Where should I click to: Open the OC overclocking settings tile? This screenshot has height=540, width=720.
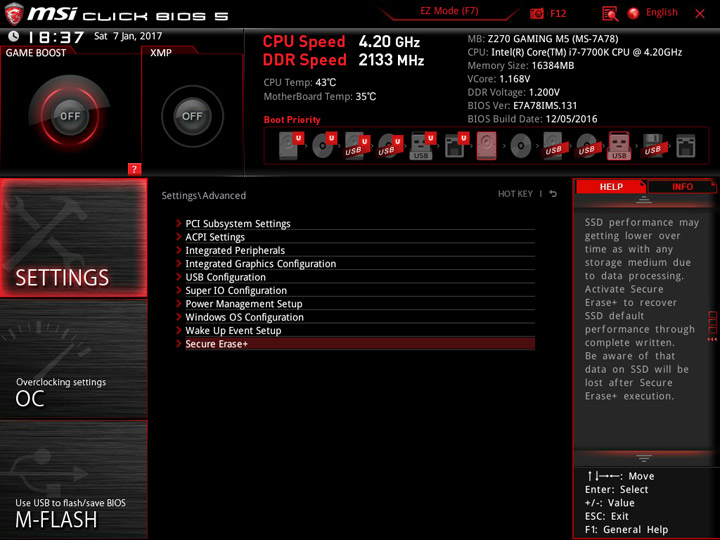(74, 359)
